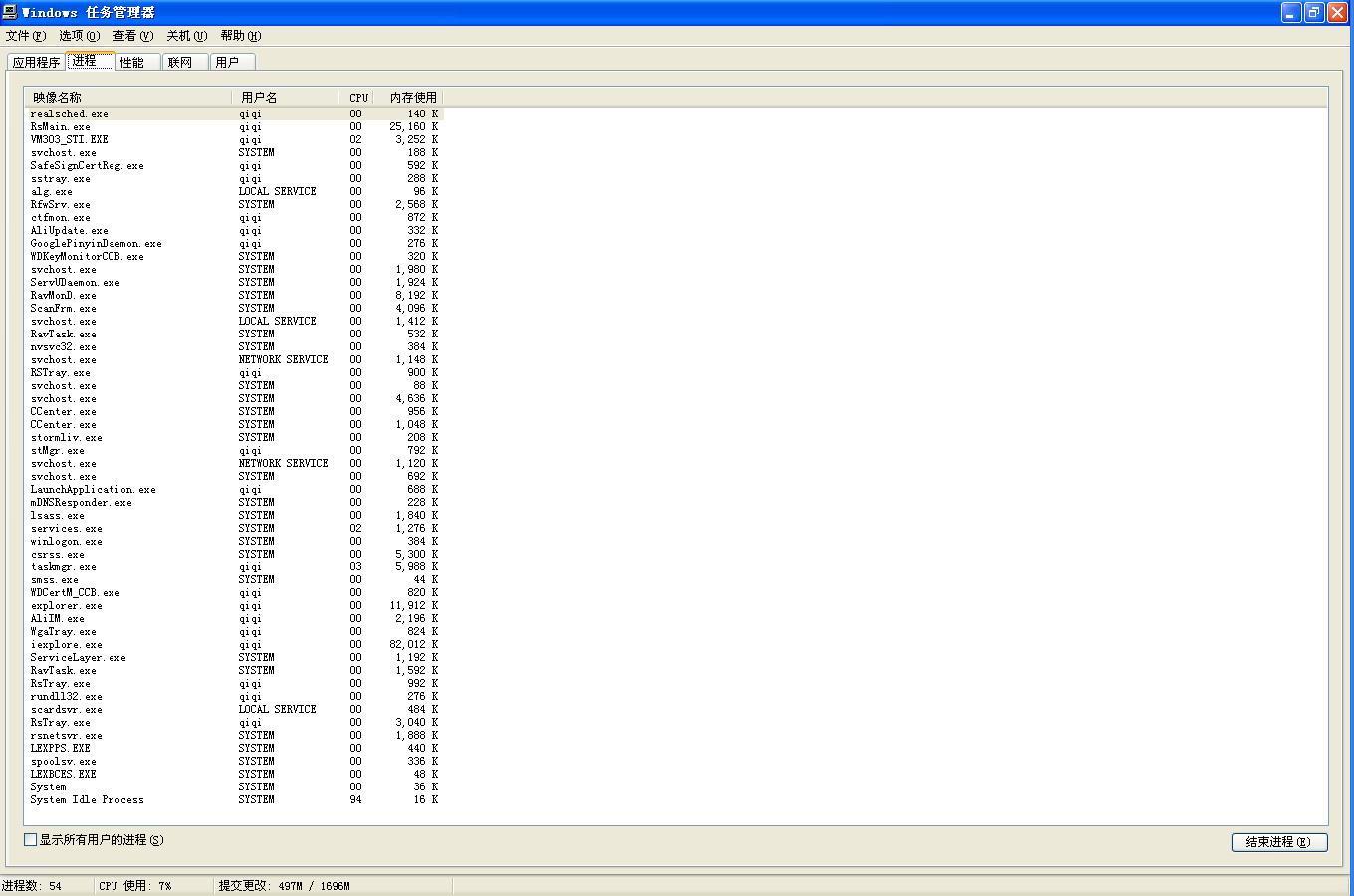Select the stormliv.exe process

tap(234, 438)
